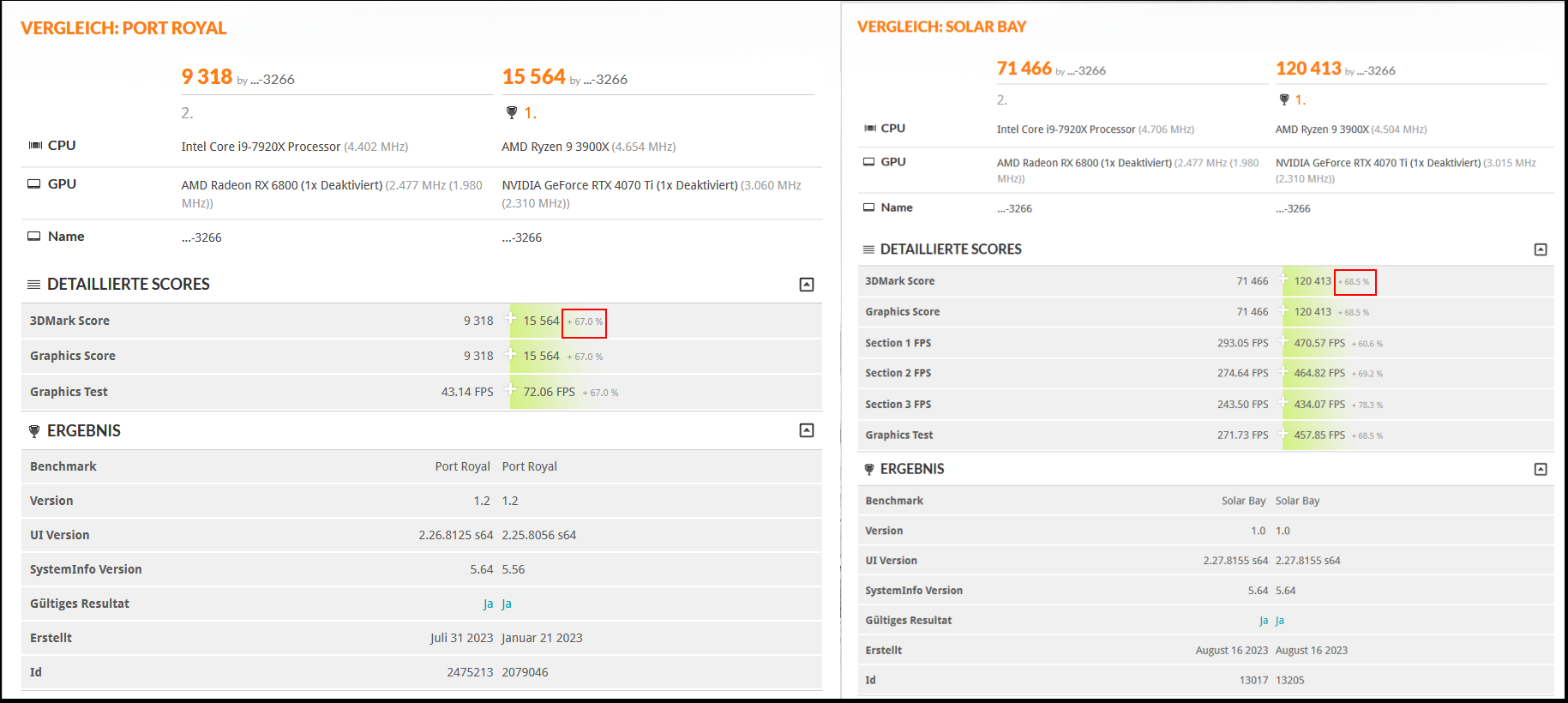This screenshot has height=703, width=1568.
Task: Collapse Port Royal Ergebnis section
Action: click(806, 430)
